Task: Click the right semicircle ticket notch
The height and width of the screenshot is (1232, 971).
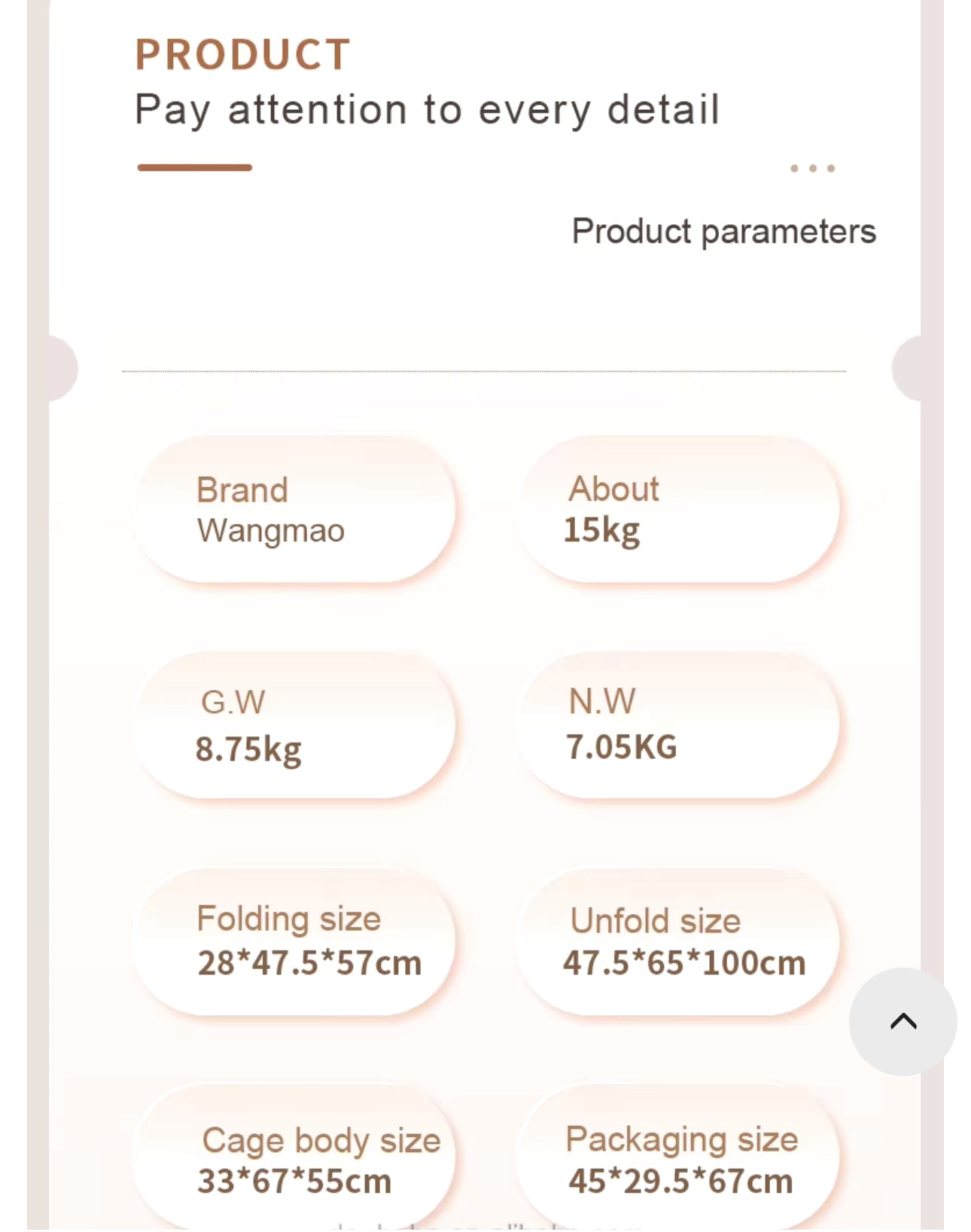Action: coord(906,368)
